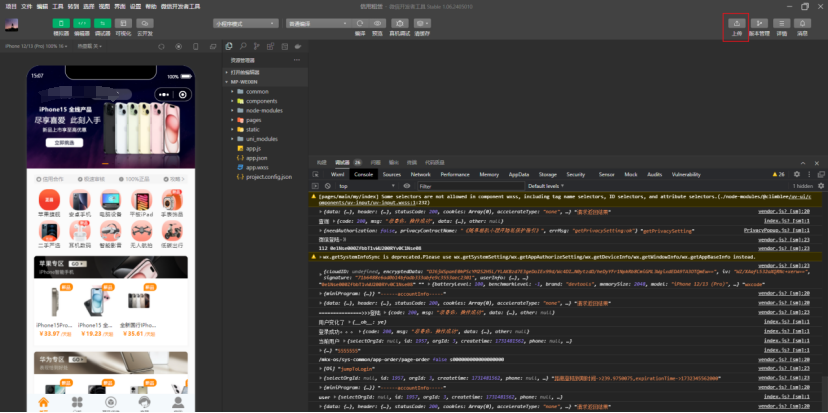Select the file explorer sidebar icon
Screen dimensions: 828x413
(x=229, y=46)
